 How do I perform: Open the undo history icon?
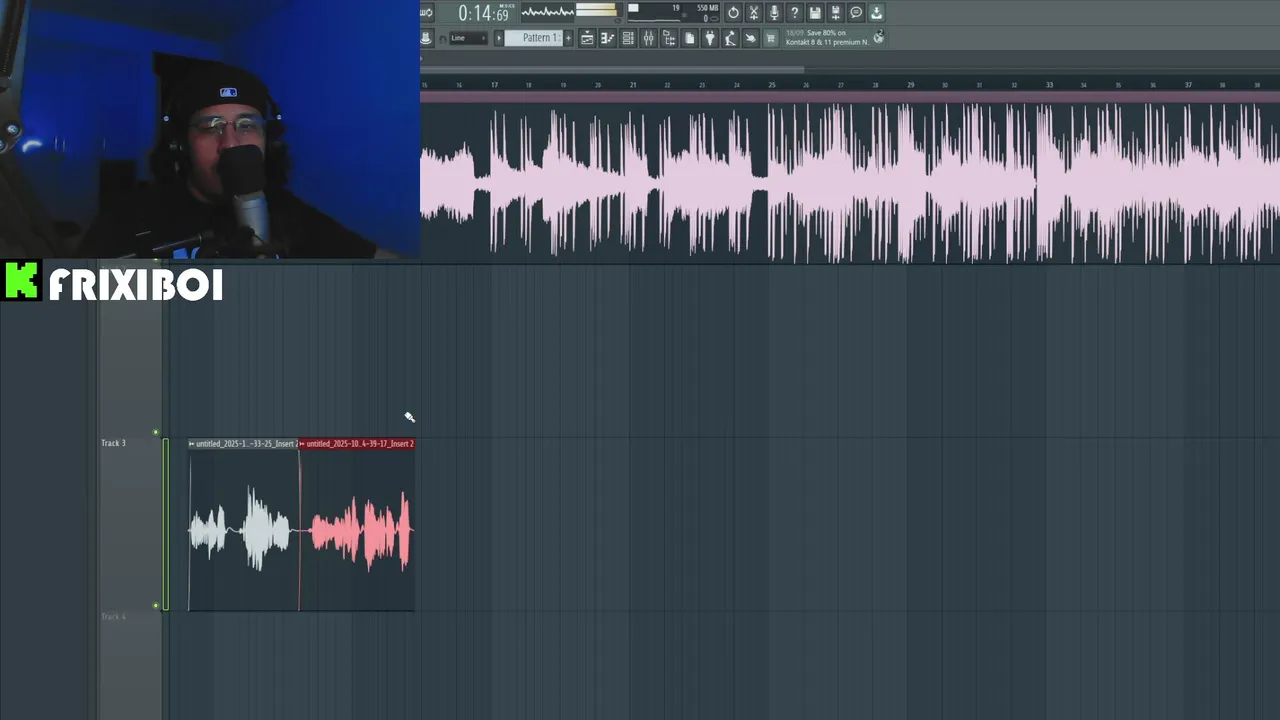[733, 13]
